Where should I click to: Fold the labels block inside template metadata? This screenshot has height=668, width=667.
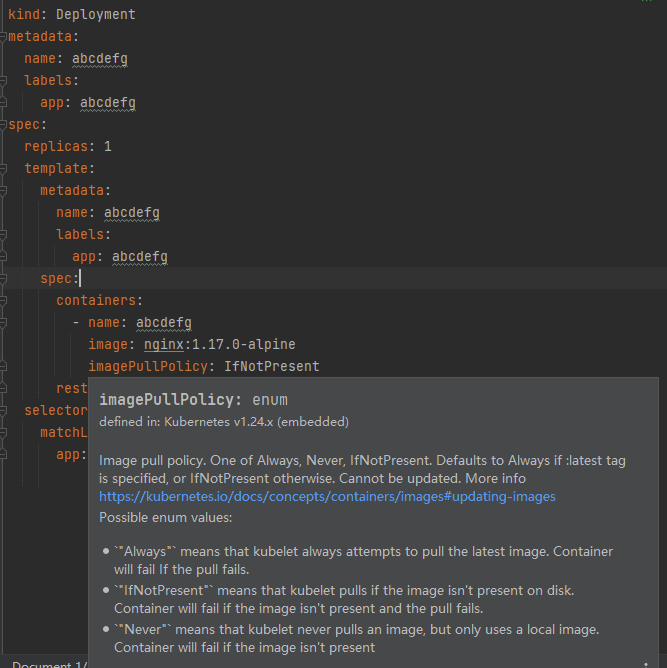click(x=3, y=235)
